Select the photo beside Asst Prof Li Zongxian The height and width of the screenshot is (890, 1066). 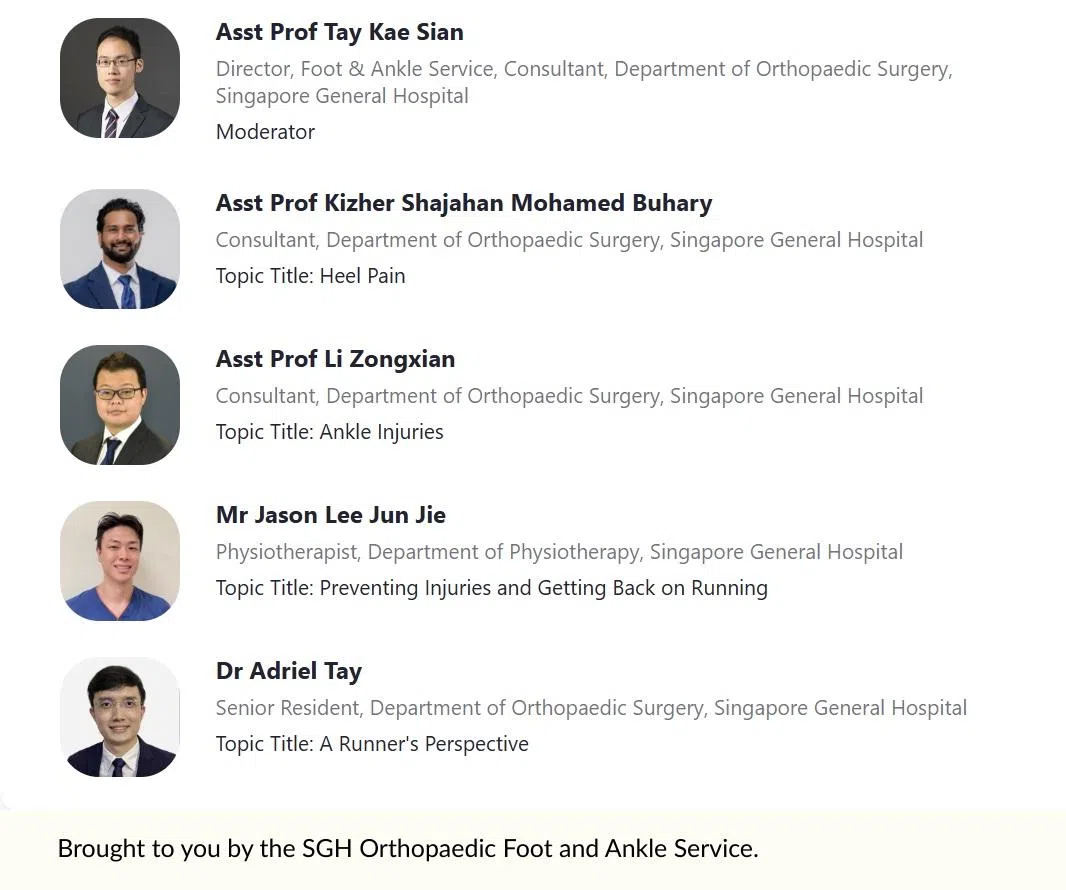click(x=120, y=405)
